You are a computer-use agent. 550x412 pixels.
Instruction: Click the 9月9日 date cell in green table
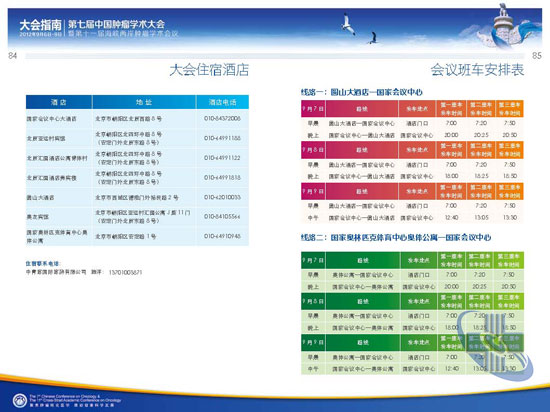point(313,343)
